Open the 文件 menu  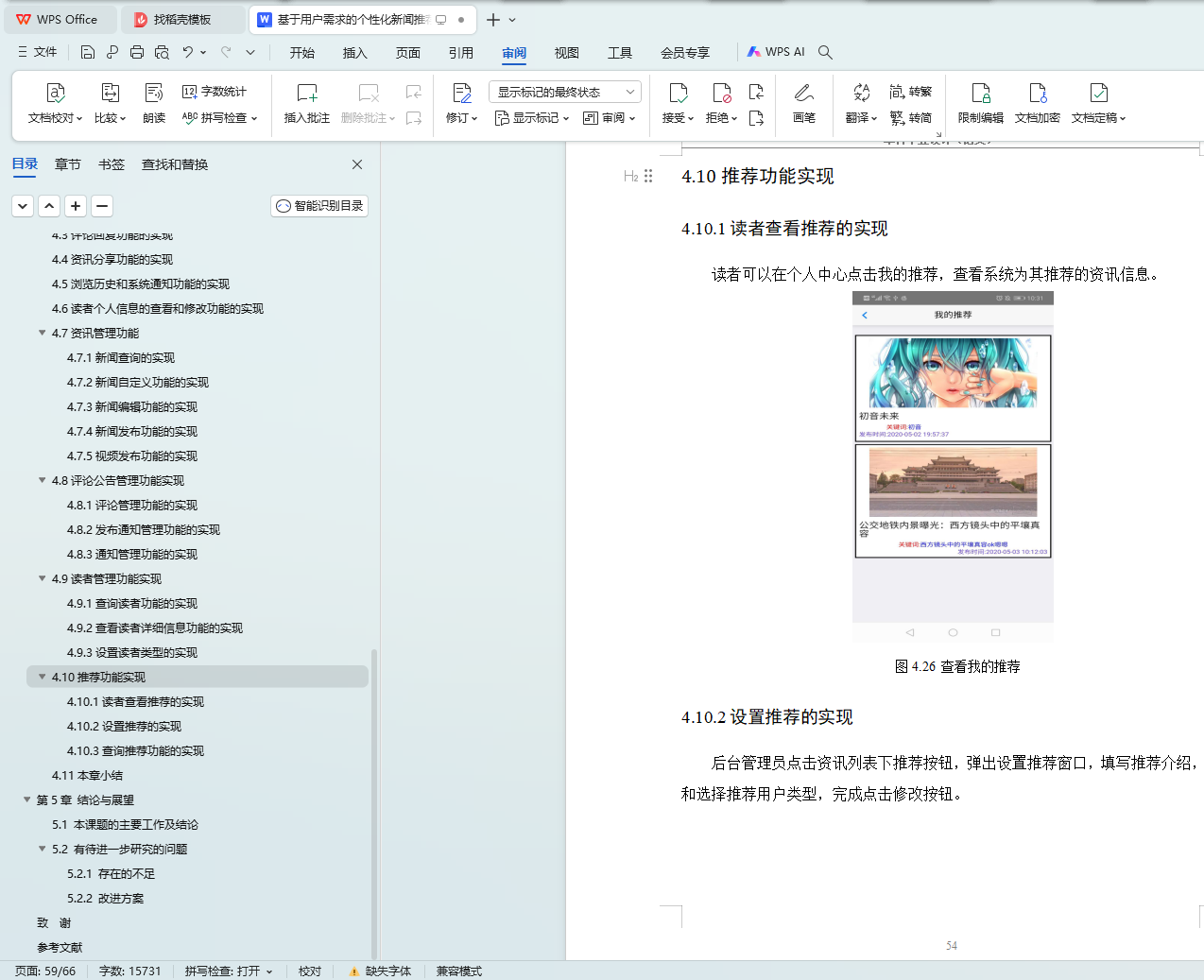[x=38, y=52]
